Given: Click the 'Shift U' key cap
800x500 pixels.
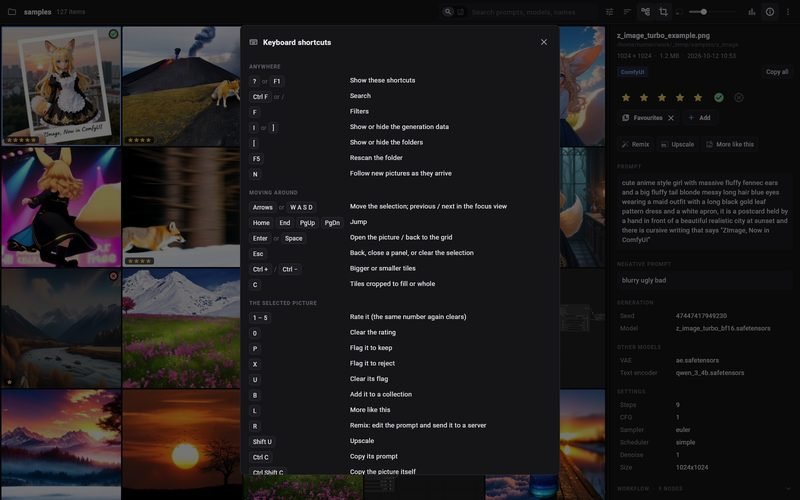Looking at the screenshot, I should point(262,442).
